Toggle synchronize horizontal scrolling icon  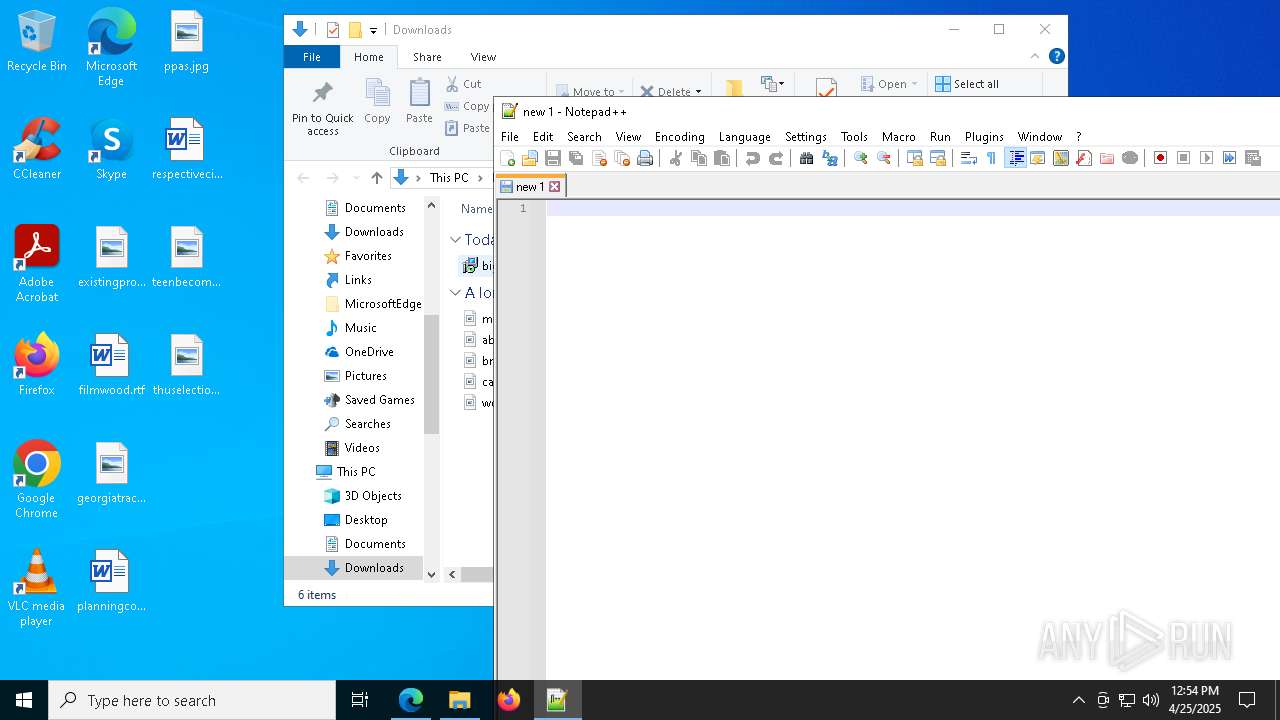pos(938,158)
